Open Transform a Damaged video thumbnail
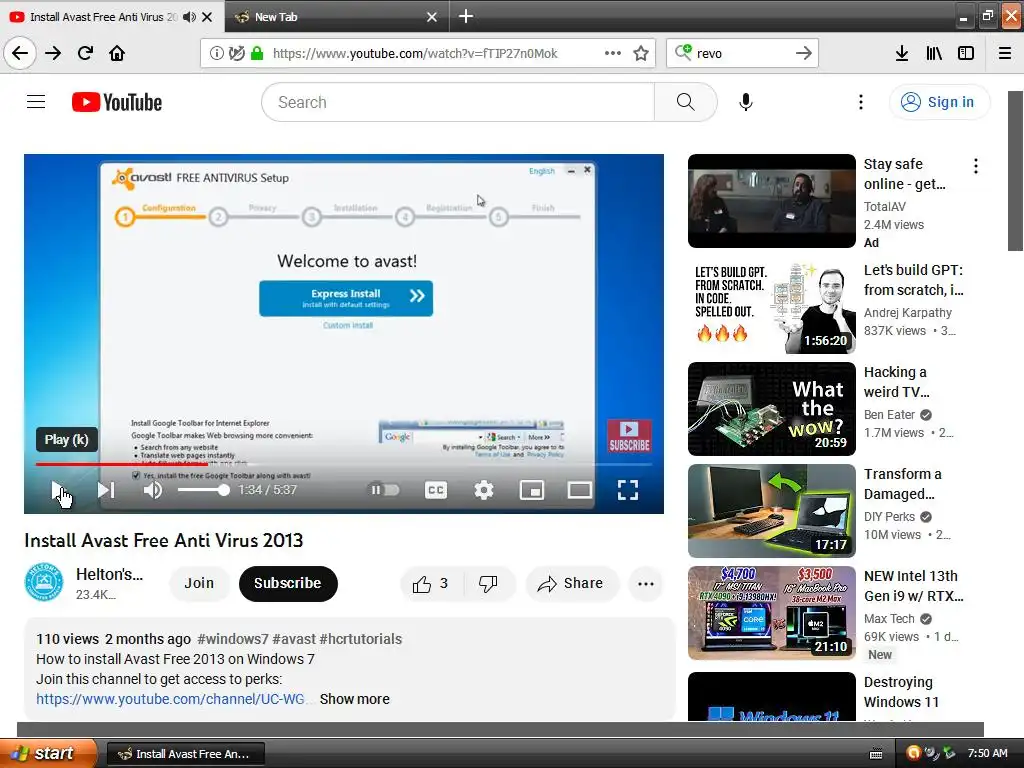 tap(771, 511)
